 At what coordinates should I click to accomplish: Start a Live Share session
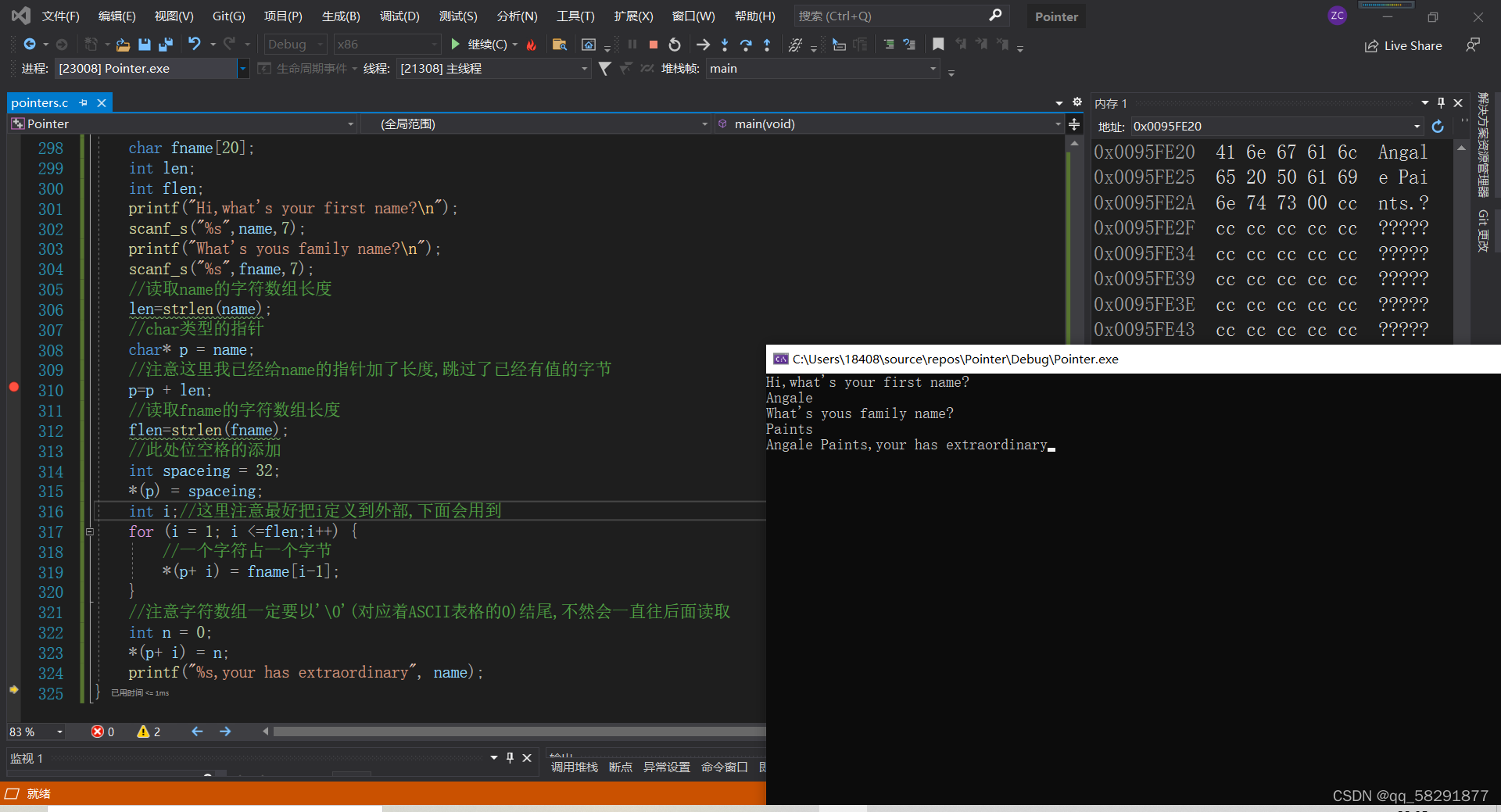tap(1403, 45)
